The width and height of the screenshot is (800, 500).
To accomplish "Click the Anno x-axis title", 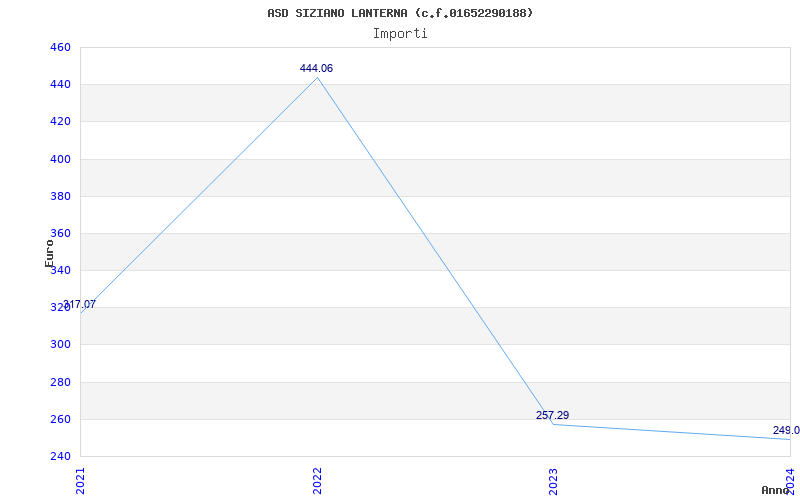I will [x=775, y=490].
